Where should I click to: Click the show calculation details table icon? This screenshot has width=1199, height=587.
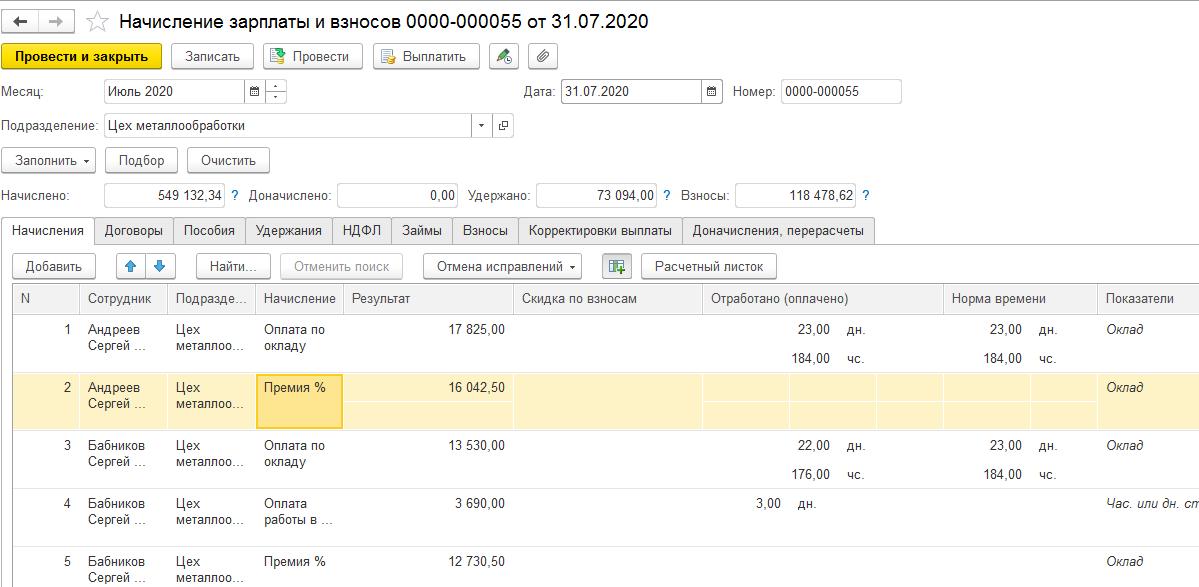tap(616, 266)
